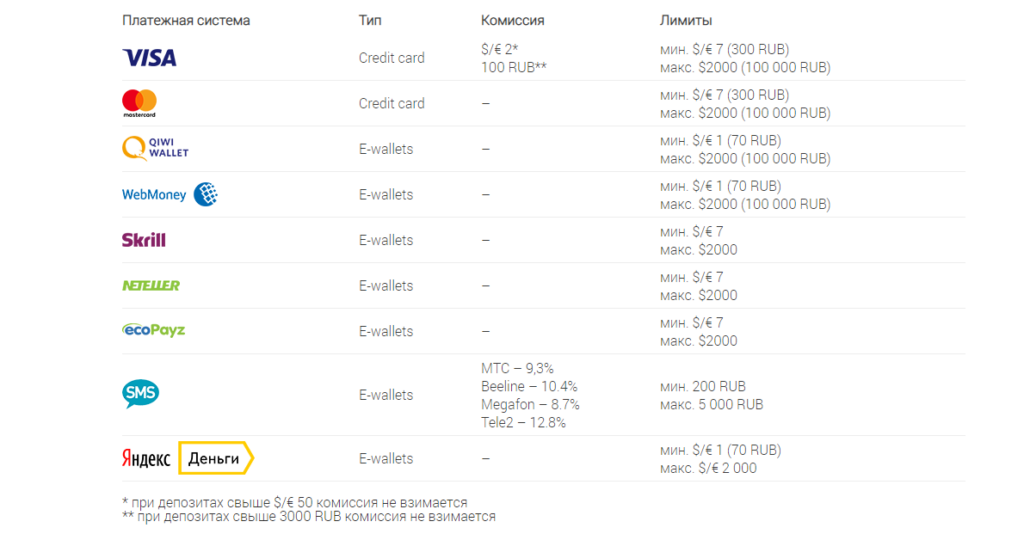The image size is (1024, 540).
Task: Click the Комиссия column header
Action: coord(512,20)
